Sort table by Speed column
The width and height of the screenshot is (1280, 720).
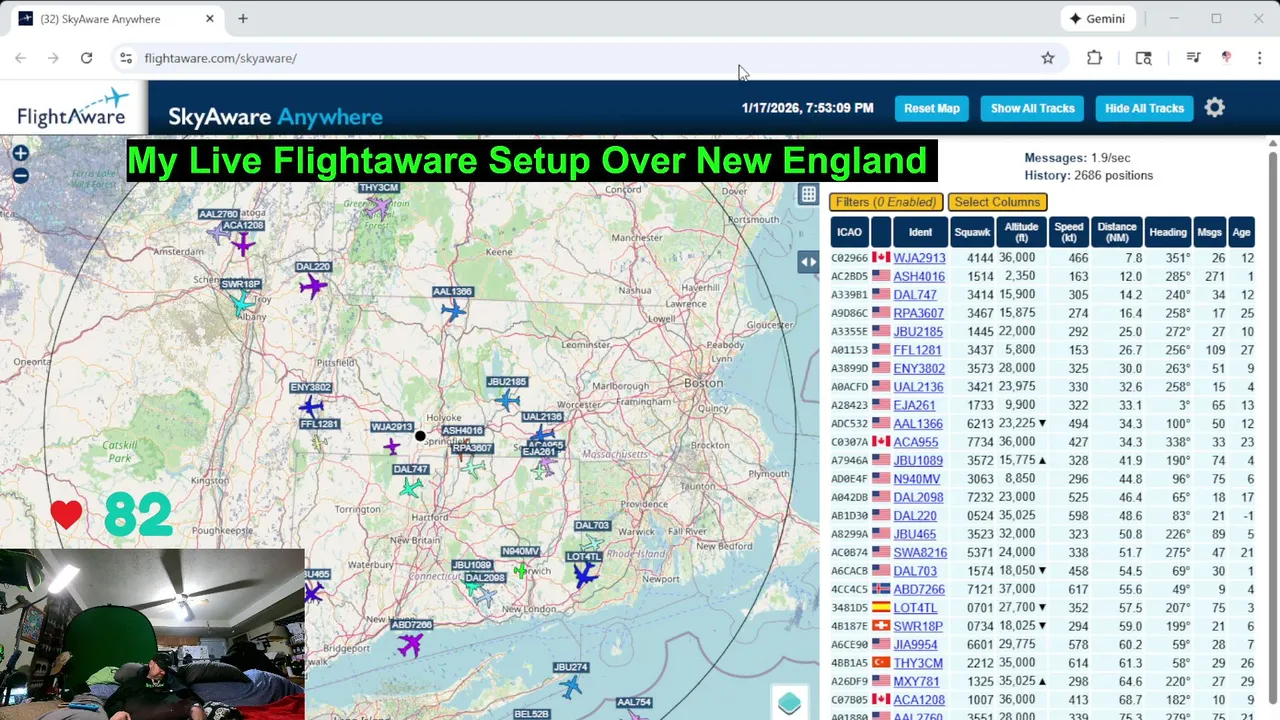point(1069,232)
